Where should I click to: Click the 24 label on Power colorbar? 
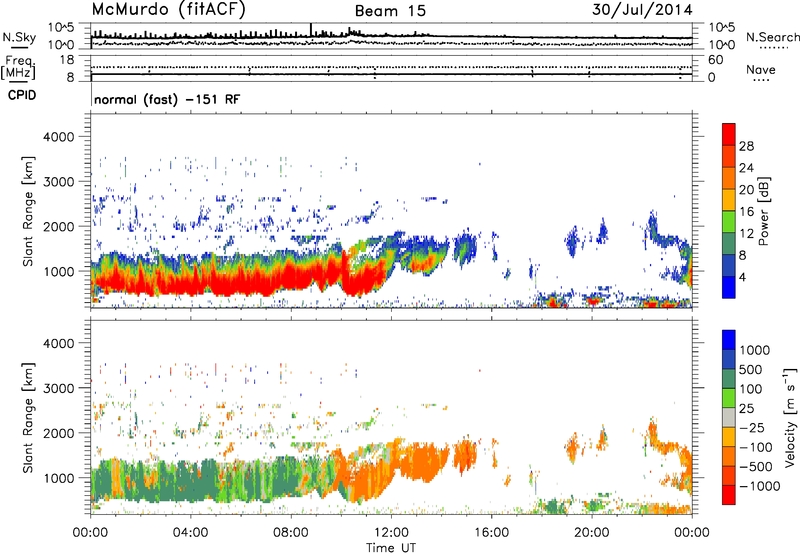pyautogui.click(x=746, y=168)
